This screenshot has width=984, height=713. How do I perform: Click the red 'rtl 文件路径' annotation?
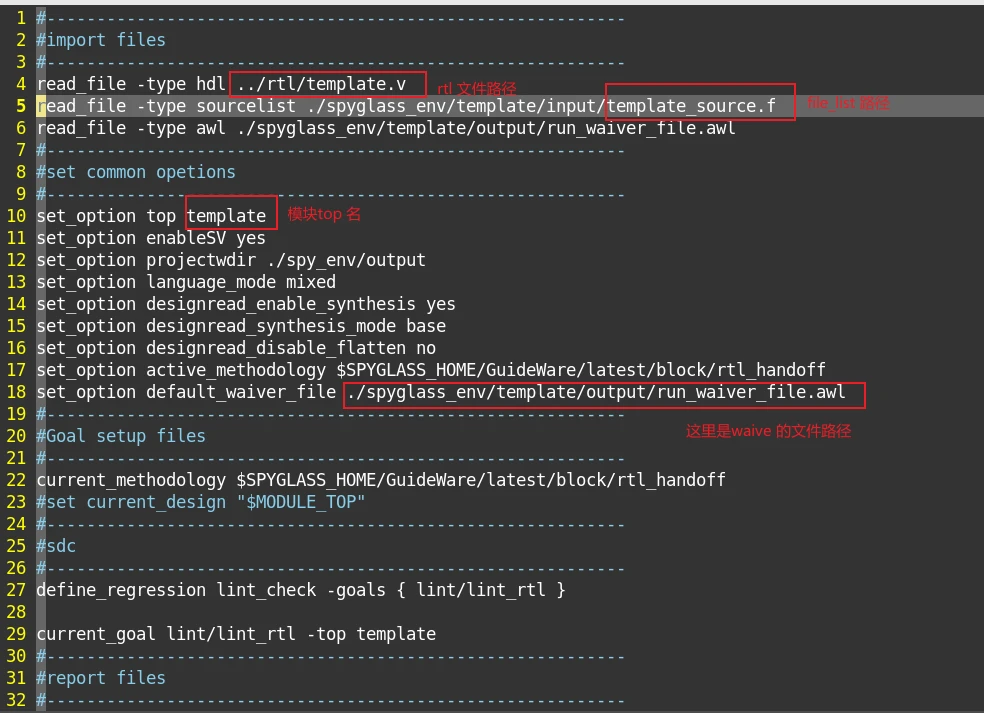pos(477,89)
